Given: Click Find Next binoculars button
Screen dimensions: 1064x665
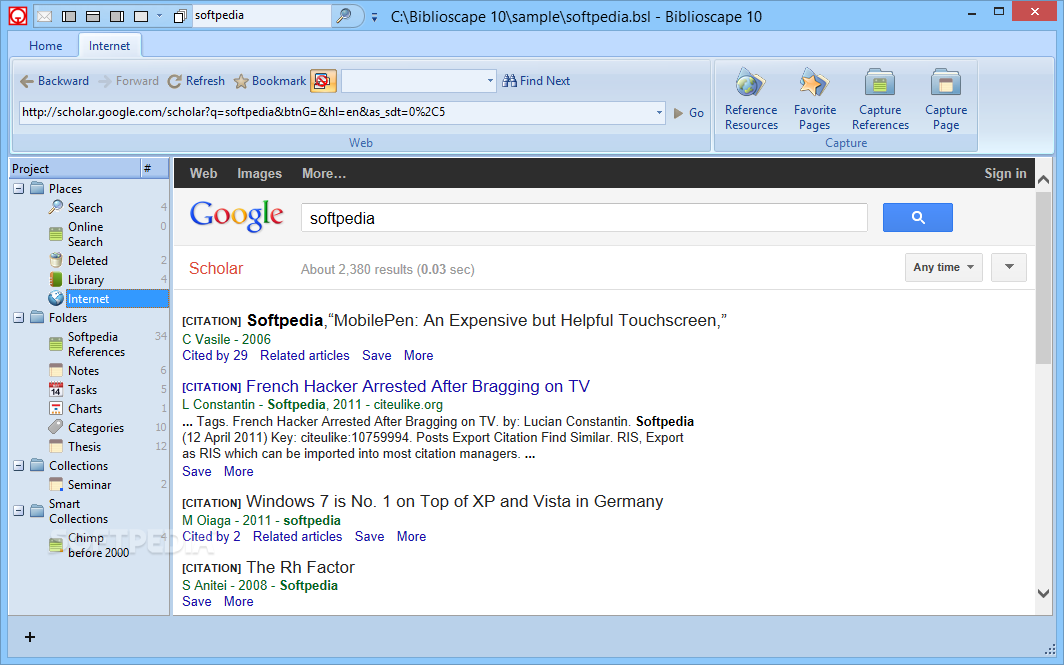Looking at the screenshot, I should (536, 81).
